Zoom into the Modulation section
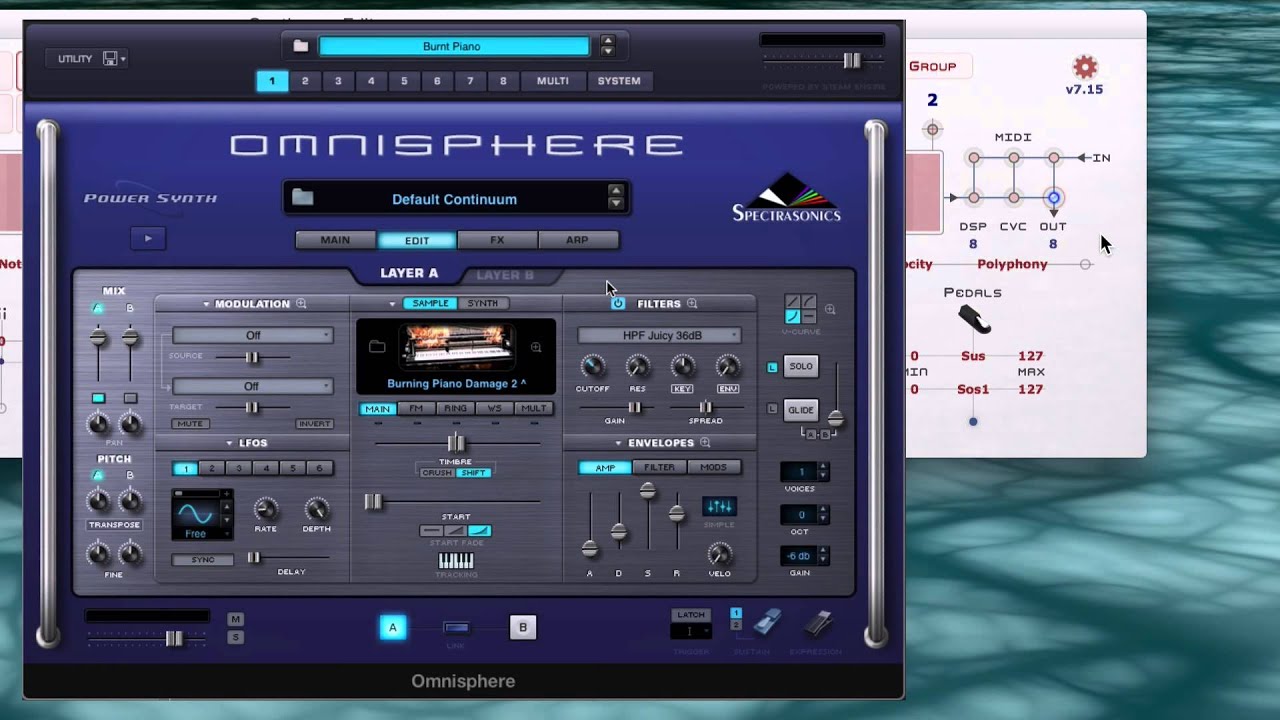 coord(301,304)
